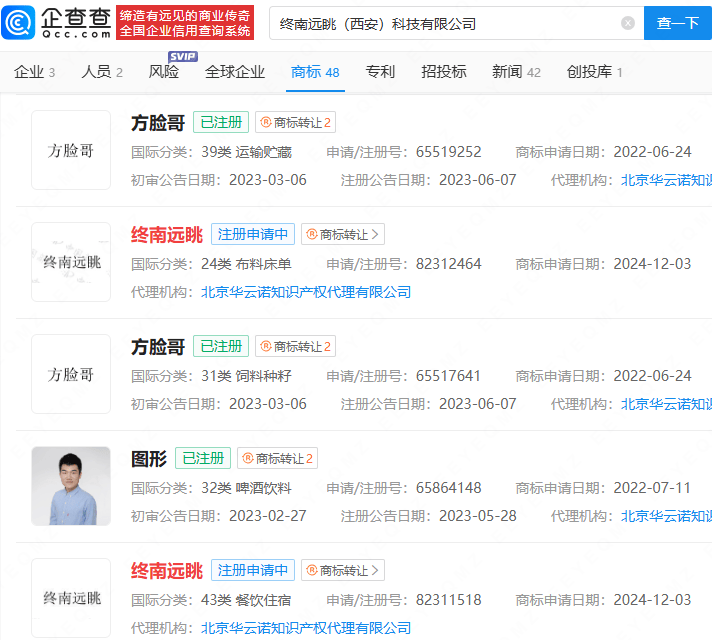
Task: Click 注册申请中 badge on the 24类 entry
Action: 252,234
